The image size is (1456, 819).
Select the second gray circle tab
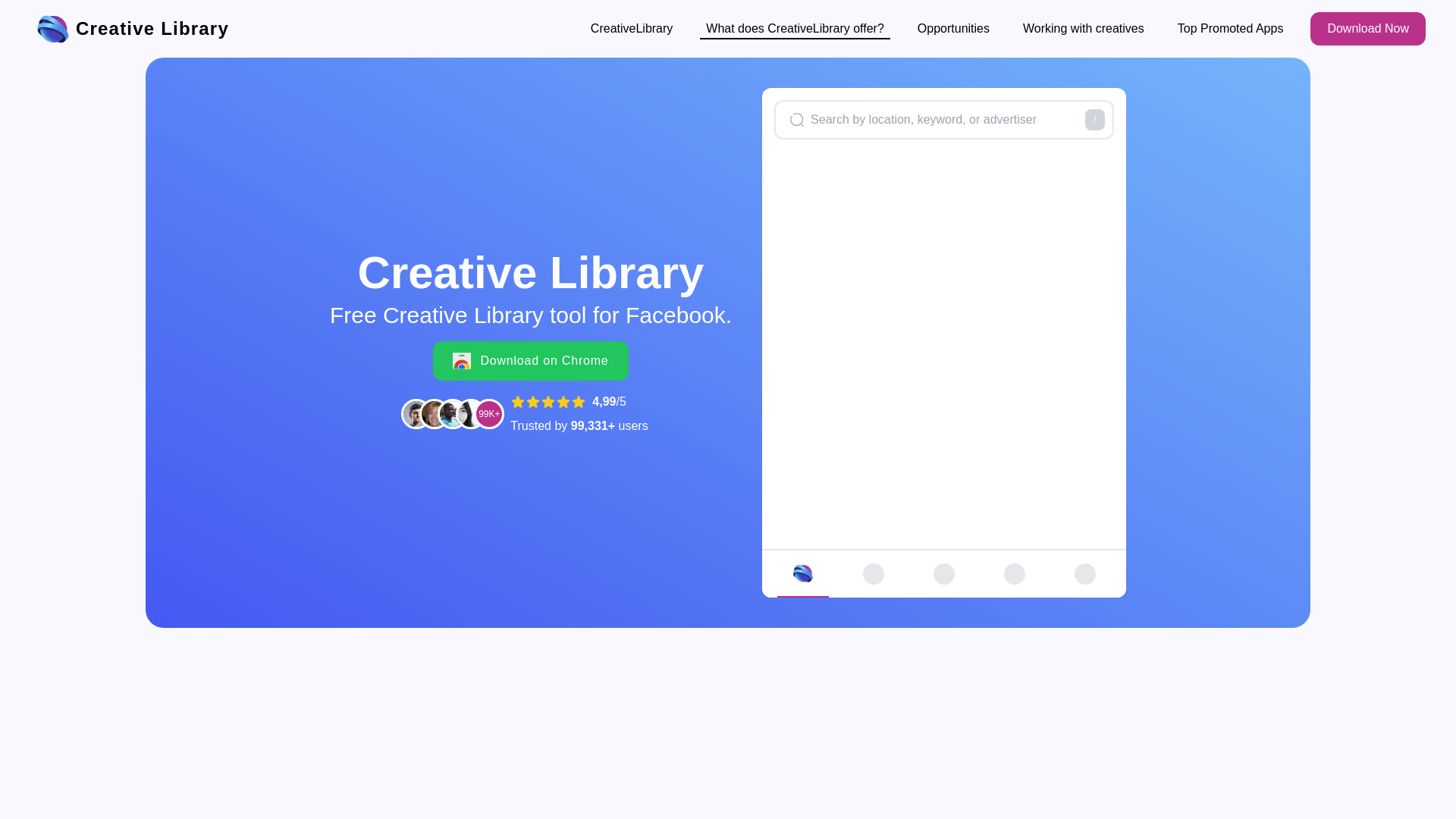coord(873,574)
